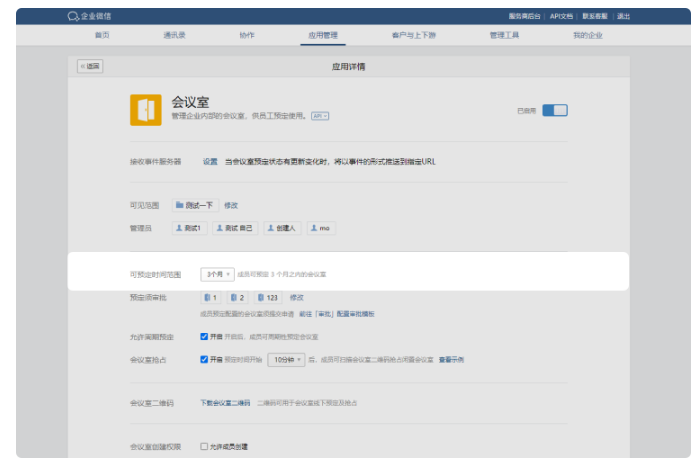Uncheck 开启 for 会议室抢占
Viewport: 697px width, 468px height.
204,359
